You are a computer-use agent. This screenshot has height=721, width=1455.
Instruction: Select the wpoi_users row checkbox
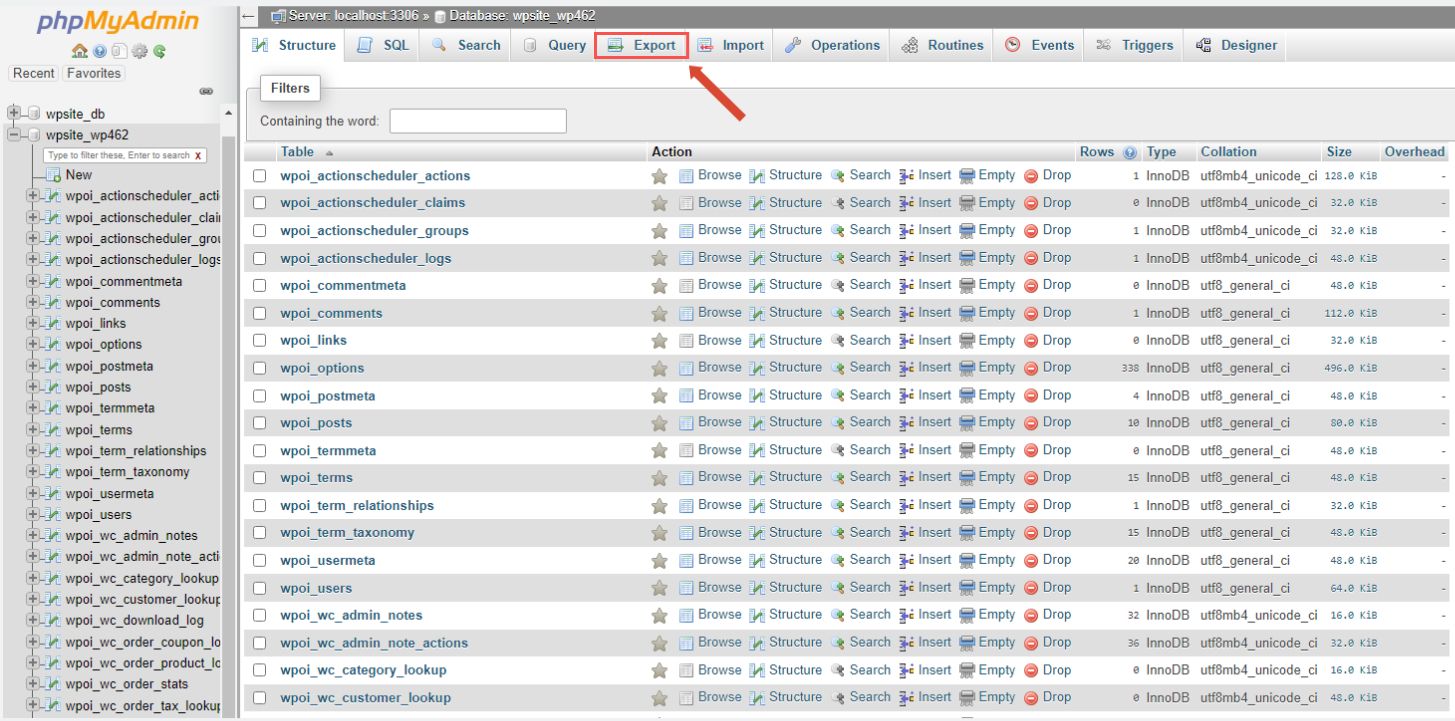pyautogui.click(x=258, y=587)
